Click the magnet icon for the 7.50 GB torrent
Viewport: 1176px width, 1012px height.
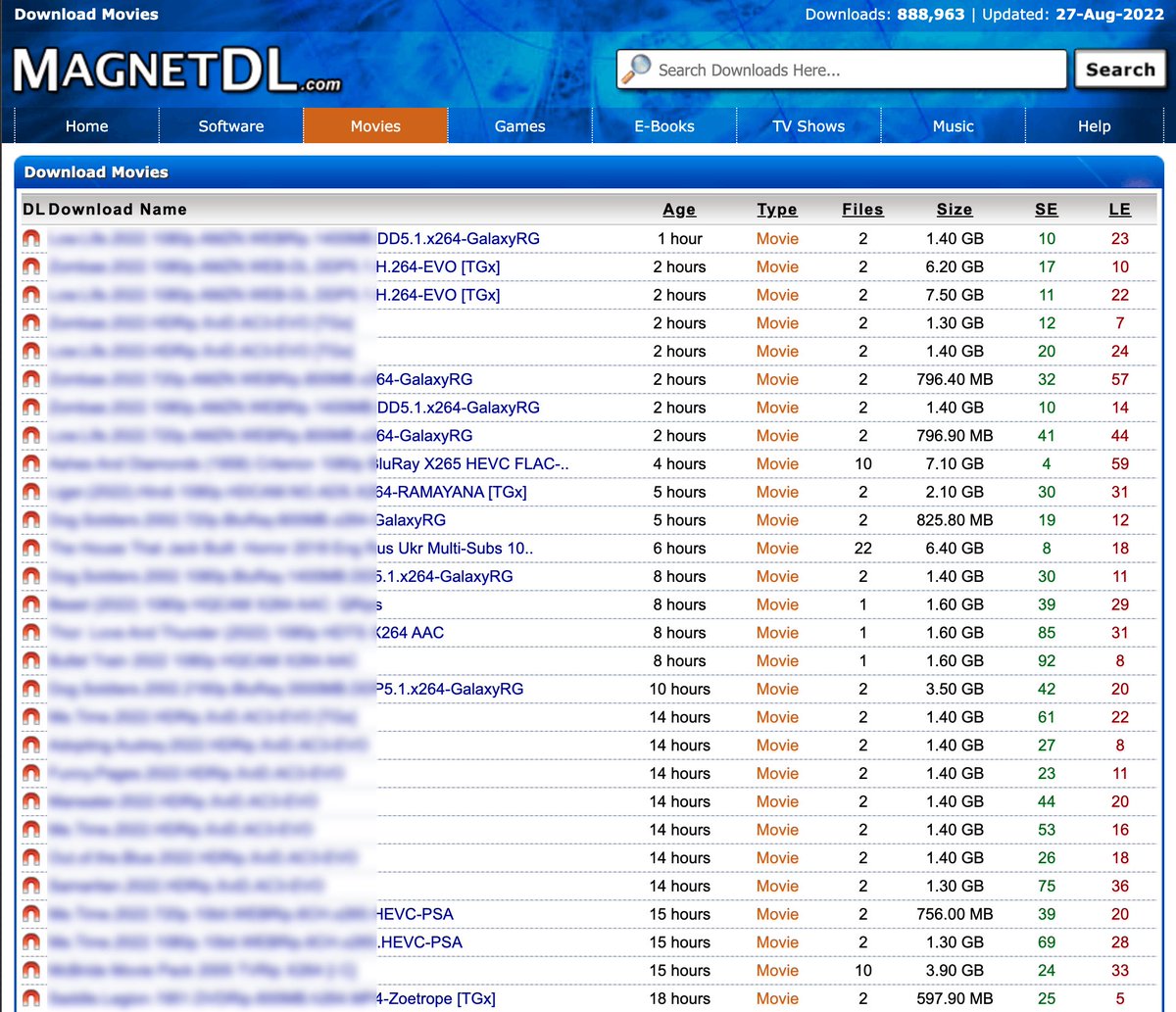(31, 295)
